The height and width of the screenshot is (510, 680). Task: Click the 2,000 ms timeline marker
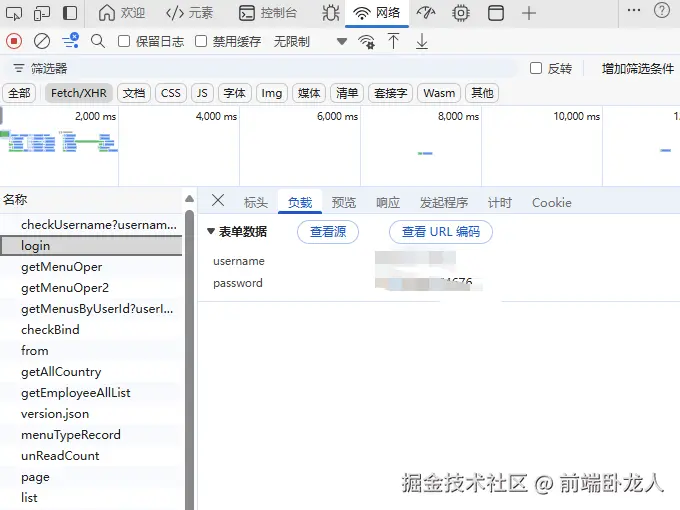[95, 116]
